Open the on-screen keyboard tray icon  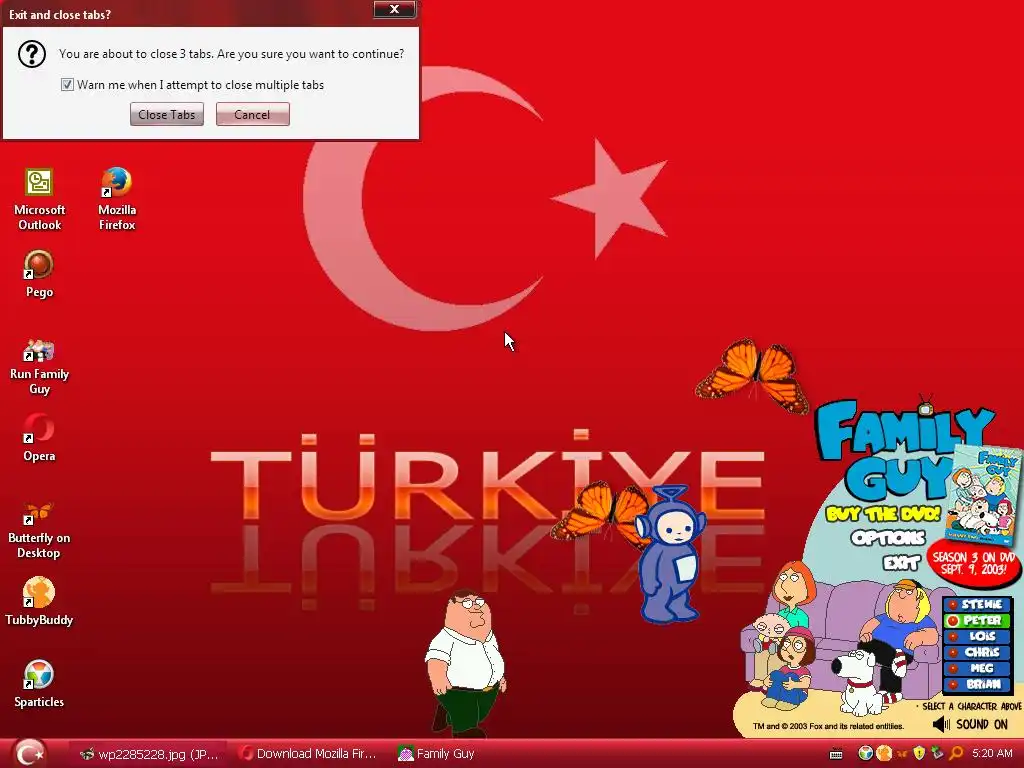836,754
